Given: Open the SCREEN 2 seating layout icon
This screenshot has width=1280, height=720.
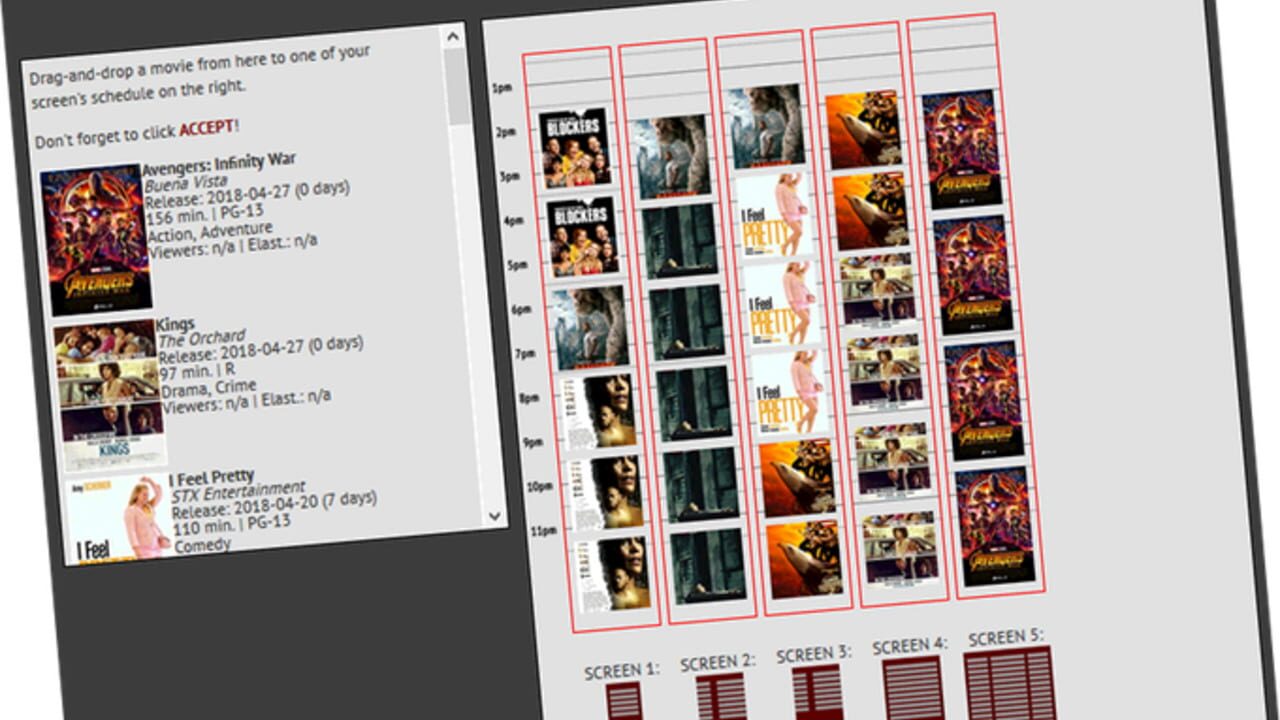Looking at the screenshot, I should (x=720, y=697).
